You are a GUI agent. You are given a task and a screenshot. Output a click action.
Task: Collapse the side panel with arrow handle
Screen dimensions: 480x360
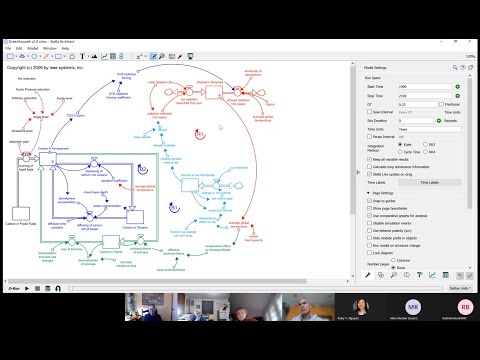pos(358,172)
